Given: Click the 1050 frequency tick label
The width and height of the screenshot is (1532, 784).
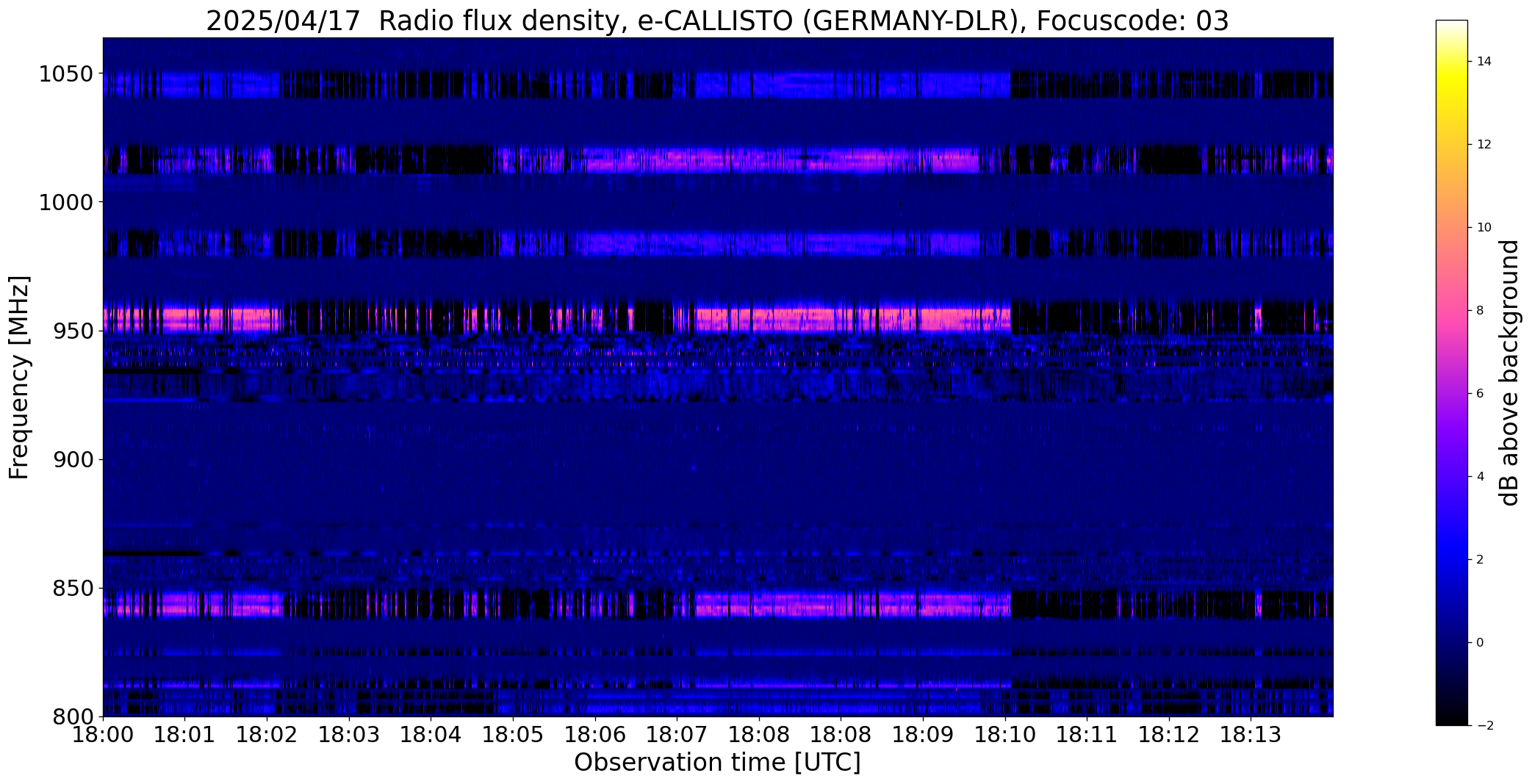Looking at the screenshot, I should (x=66, y=73).
